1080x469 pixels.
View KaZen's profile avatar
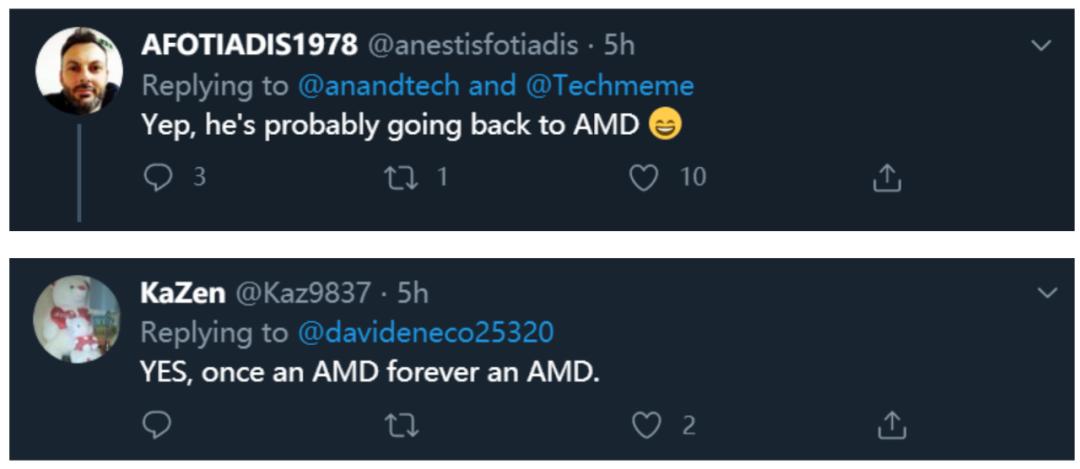coord(76,317)
